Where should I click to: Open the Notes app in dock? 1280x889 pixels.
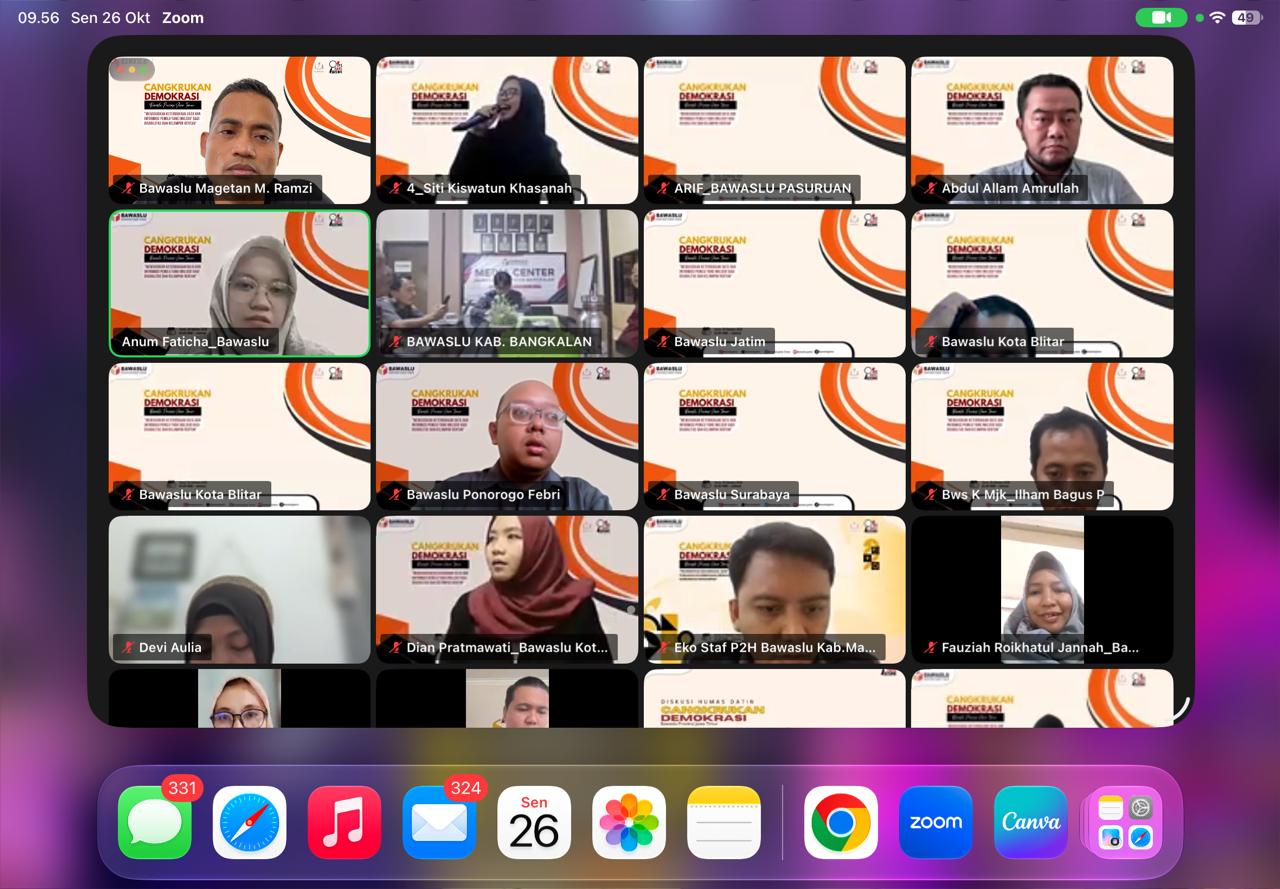724,822
